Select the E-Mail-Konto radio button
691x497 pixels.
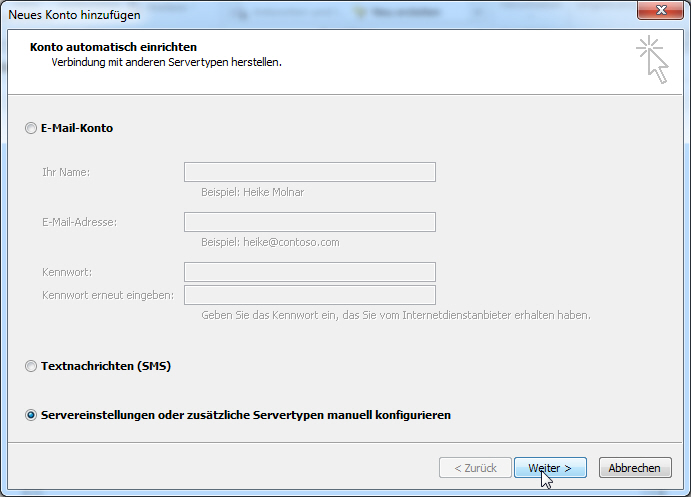(x=31, y=128)
